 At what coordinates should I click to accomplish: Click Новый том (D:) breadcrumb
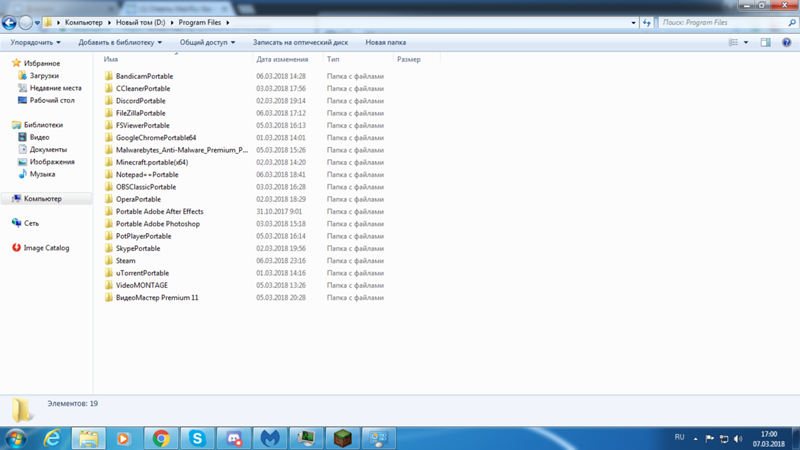(140, 22)
